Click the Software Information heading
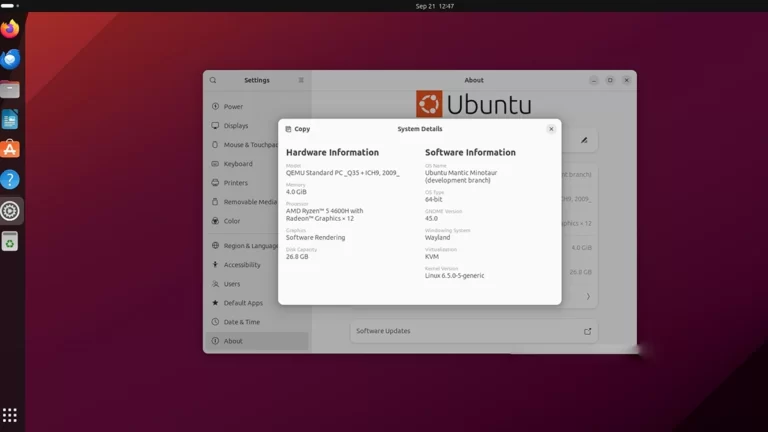The height and width of the screenshot is (432, 768). point(470,152)
